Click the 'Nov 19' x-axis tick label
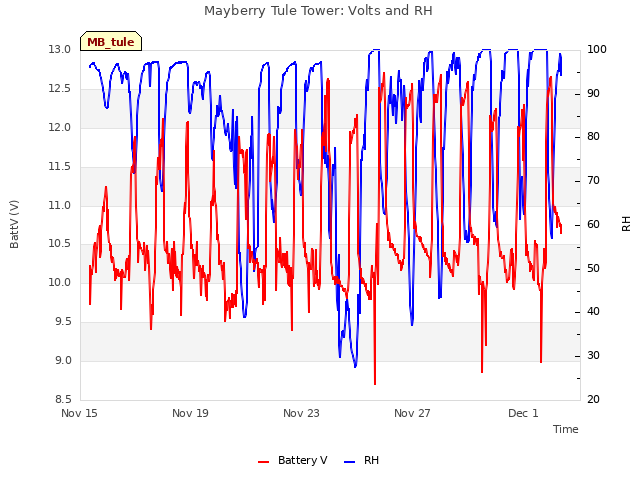 click(x=190, y=413)
